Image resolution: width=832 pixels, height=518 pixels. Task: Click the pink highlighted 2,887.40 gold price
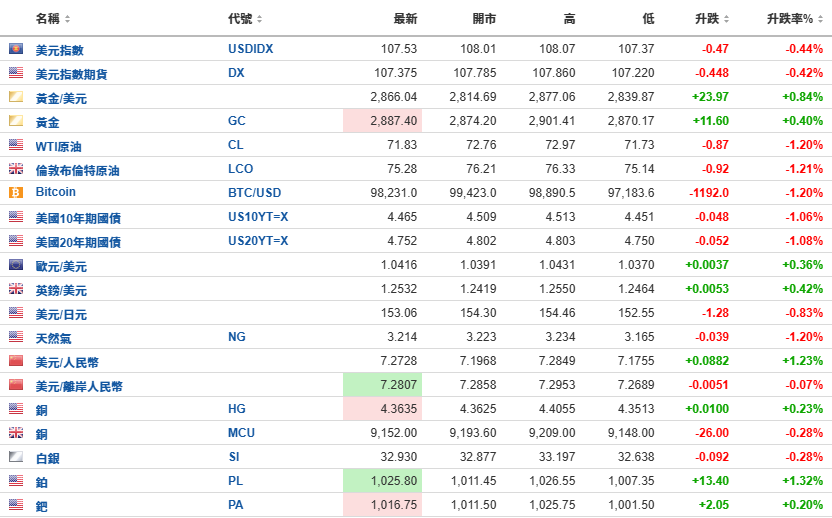(x=383, y=120)
